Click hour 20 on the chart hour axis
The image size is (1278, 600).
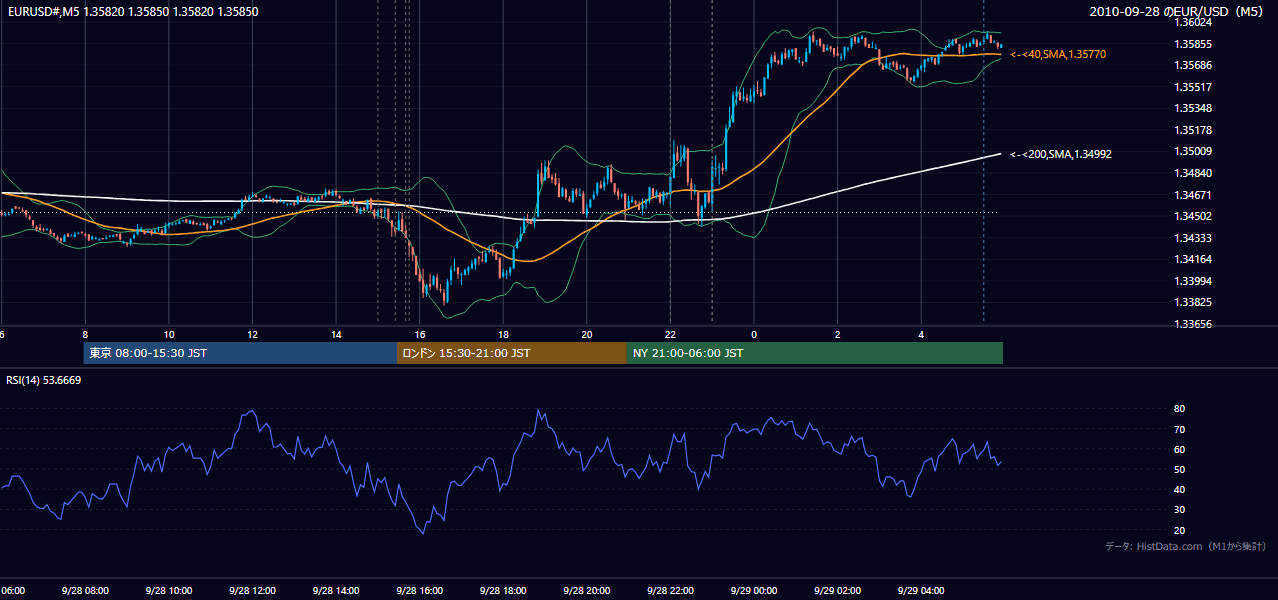[x=587, y=335]
